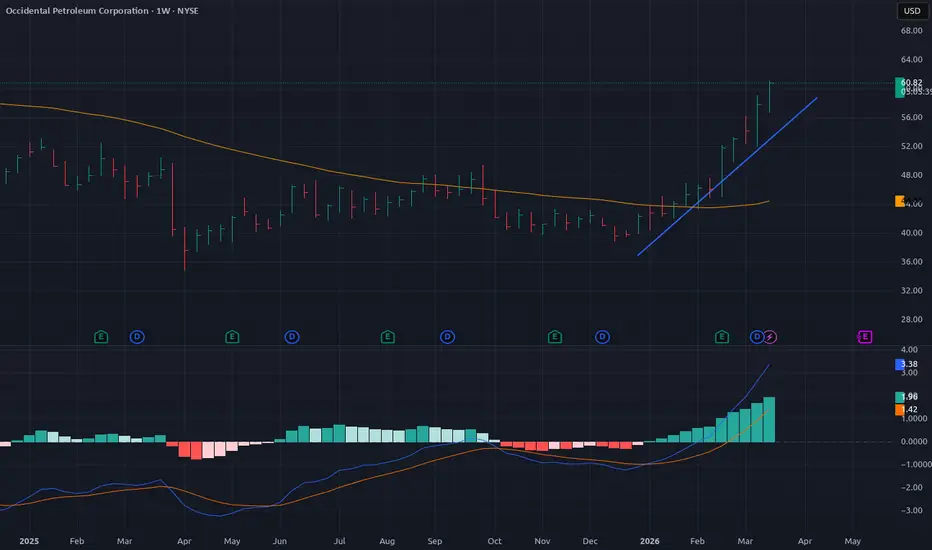Click the −3.00 MACD axis label

coord(911,511)
